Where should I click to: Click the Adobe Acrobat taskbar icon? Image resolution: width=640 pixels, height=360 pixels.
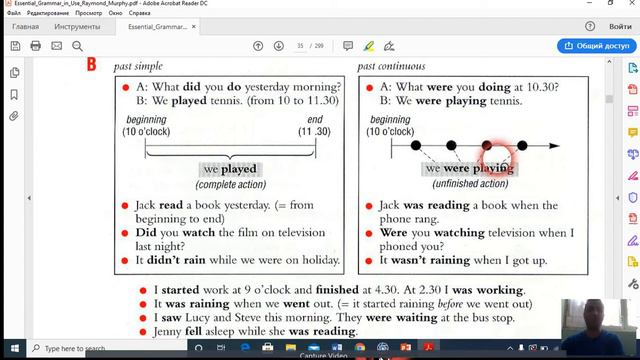(428, 348)
